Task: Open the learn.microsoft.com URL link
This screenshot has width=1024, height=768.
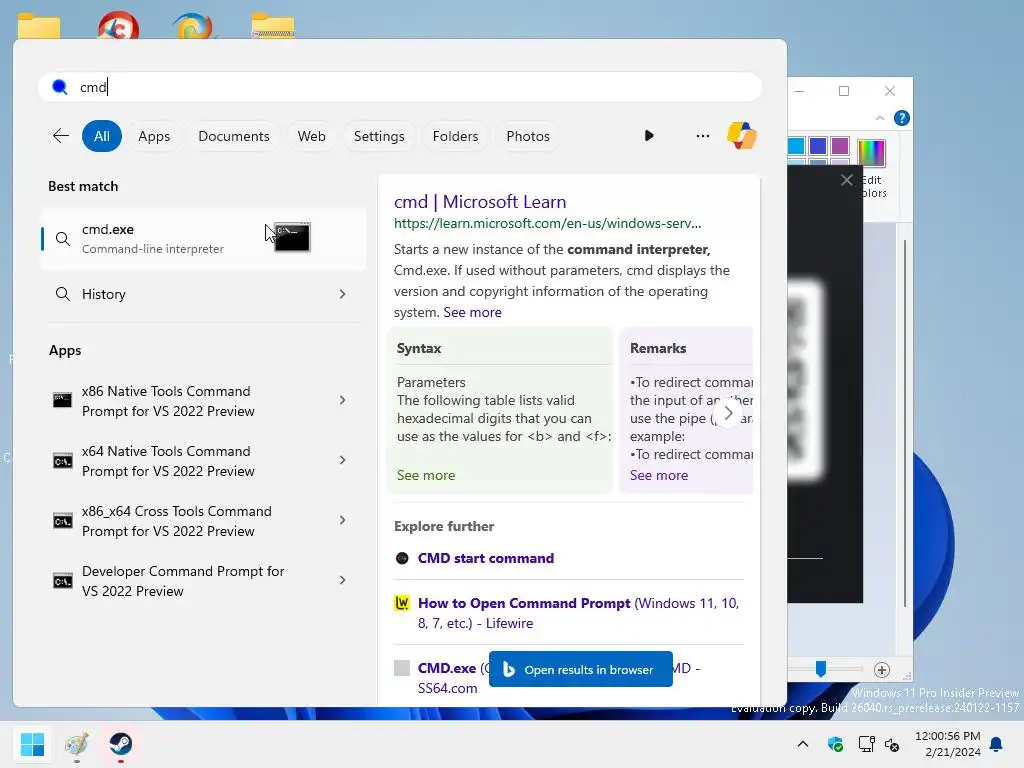Action: point(547,223)
